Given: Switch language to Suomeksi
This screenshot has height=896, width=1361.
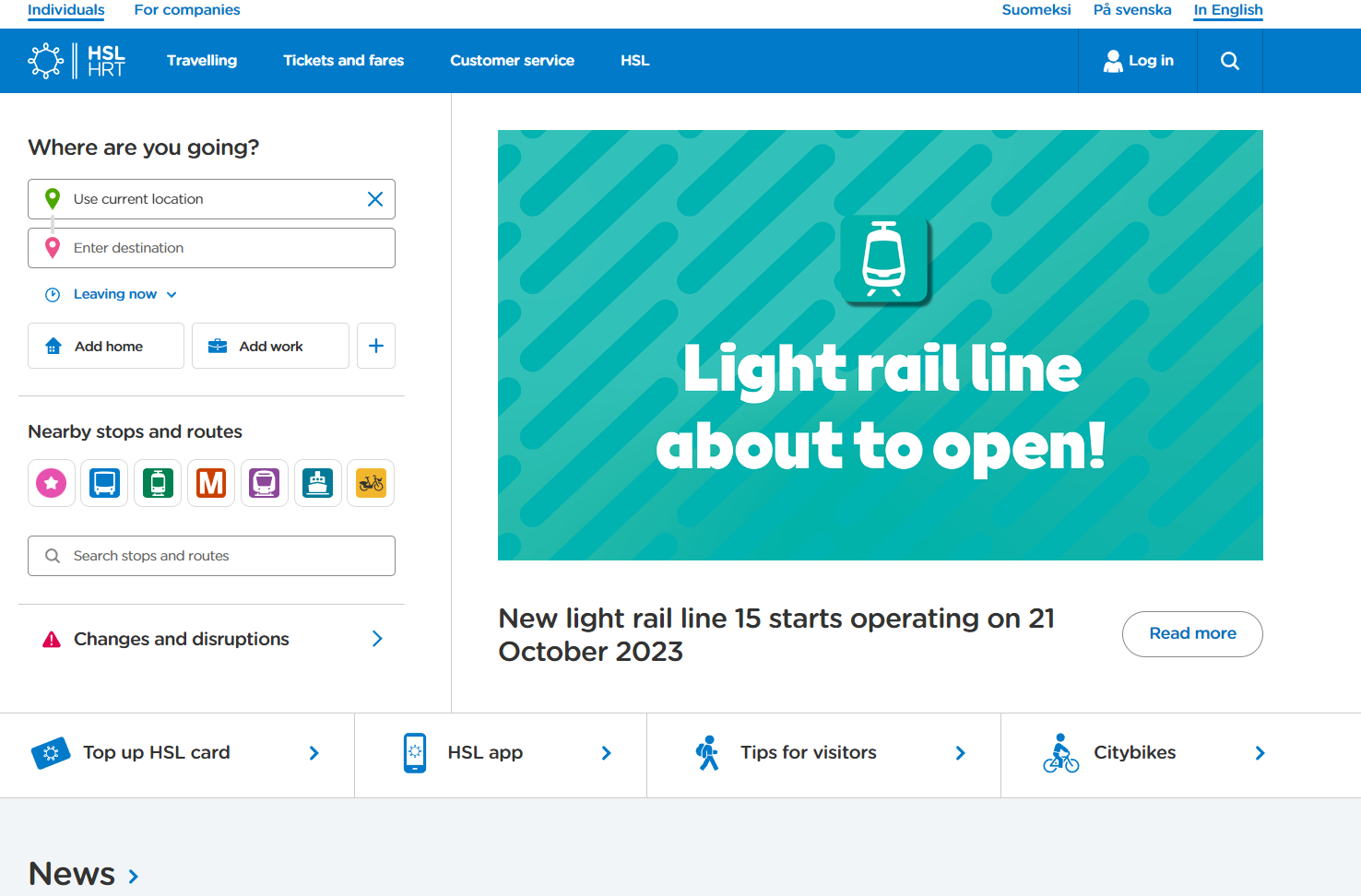Looking at the screenshot, I should tap(1036, 10).
